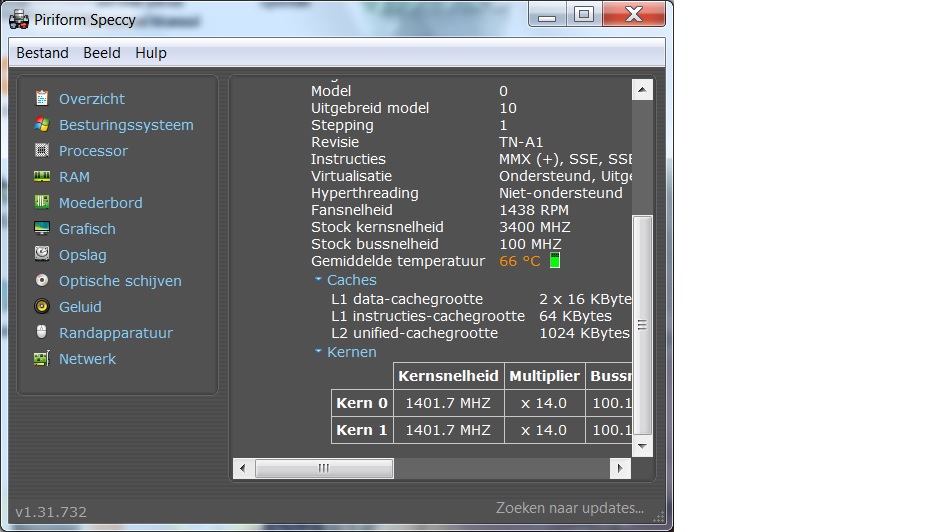
Task: Click the Processor chip icon
Action: pyautogui.click(x=41, y=150)
